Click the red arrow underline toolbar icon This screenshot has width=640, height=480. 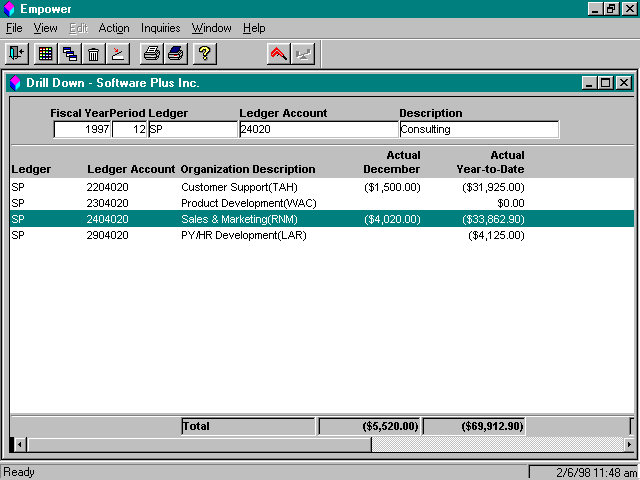tap(118, 53)
